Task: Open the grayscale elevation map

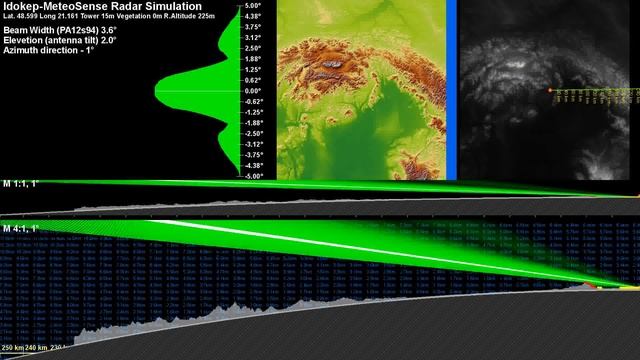Action: click(544, 90)
